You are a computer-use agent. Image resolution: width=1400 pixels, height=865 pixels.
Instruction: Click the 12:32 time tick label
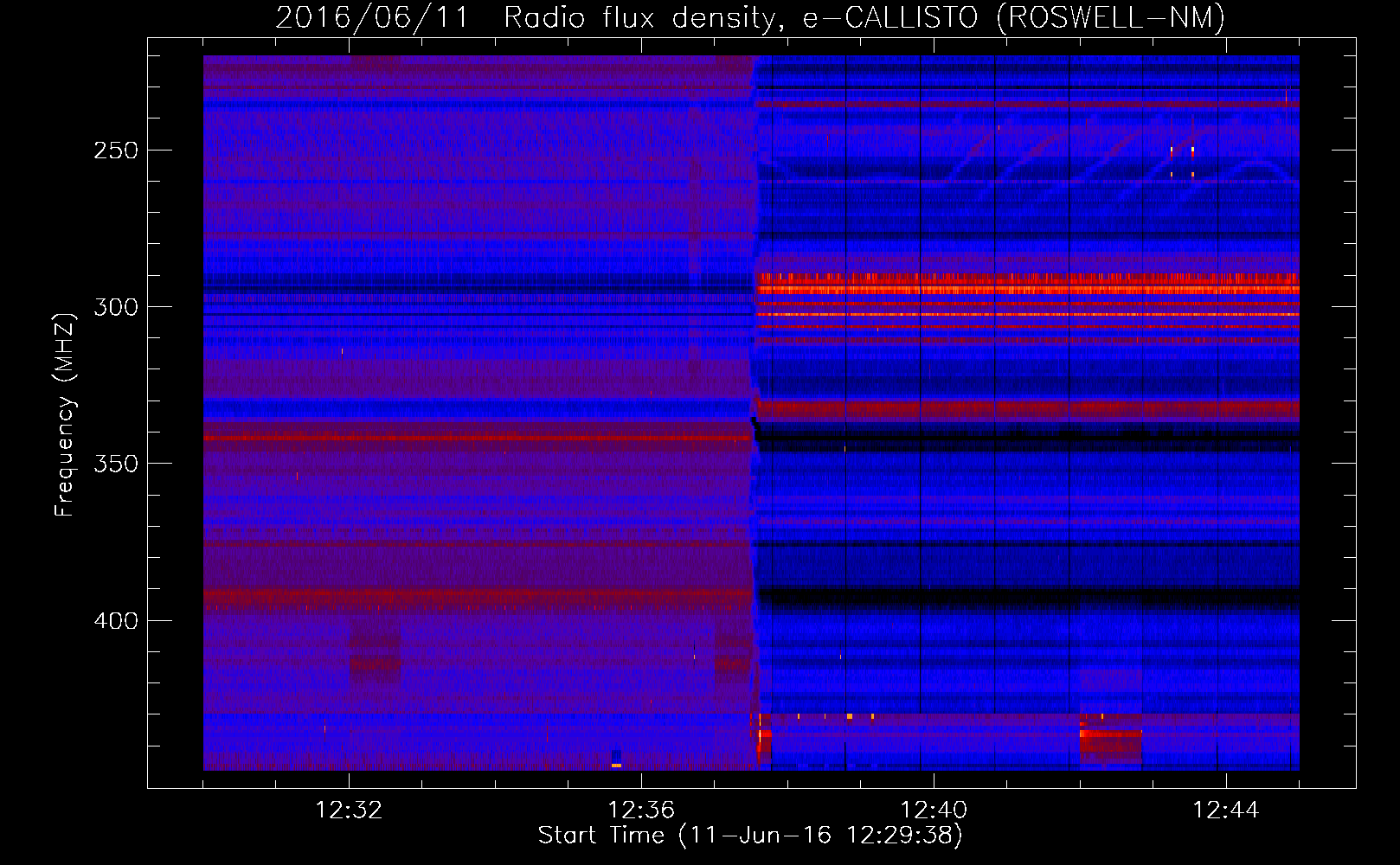(x=349, y=811)
